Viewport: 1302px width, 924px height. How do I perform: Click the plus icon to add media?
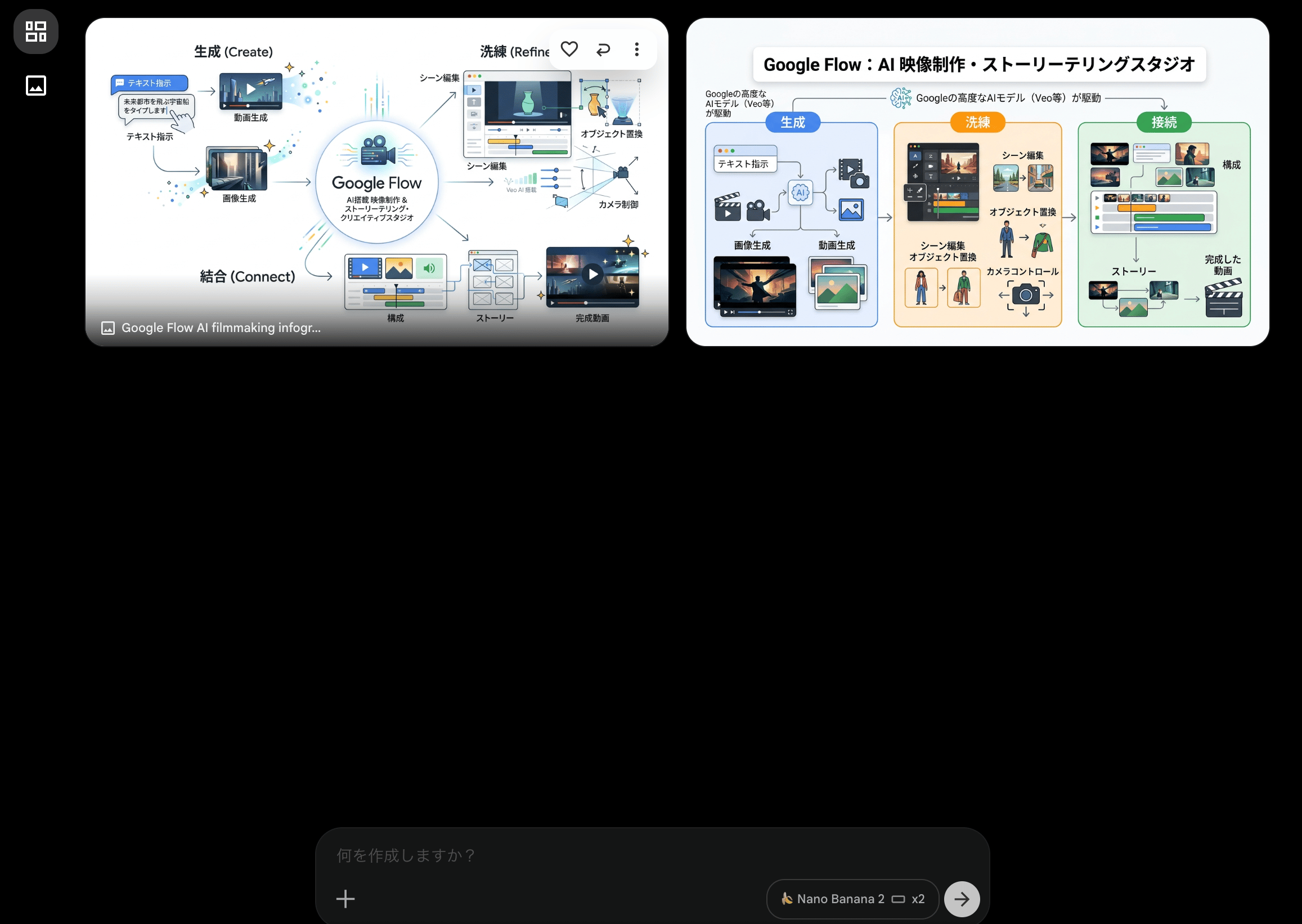coord(345,899)
